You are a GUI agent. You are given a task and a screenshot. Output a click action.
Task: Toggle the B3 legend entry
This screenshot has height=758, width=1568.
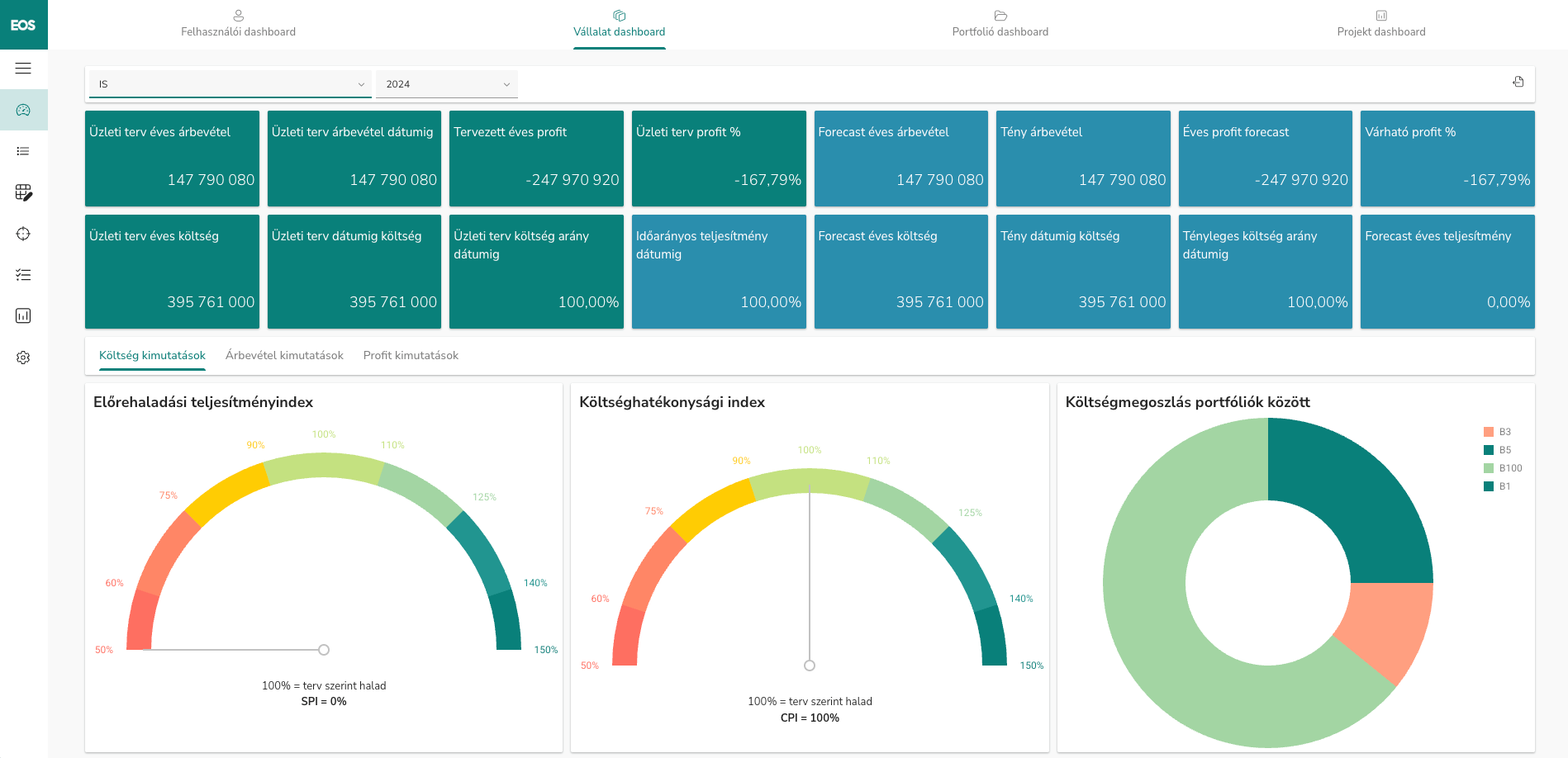click(1499, 431)
